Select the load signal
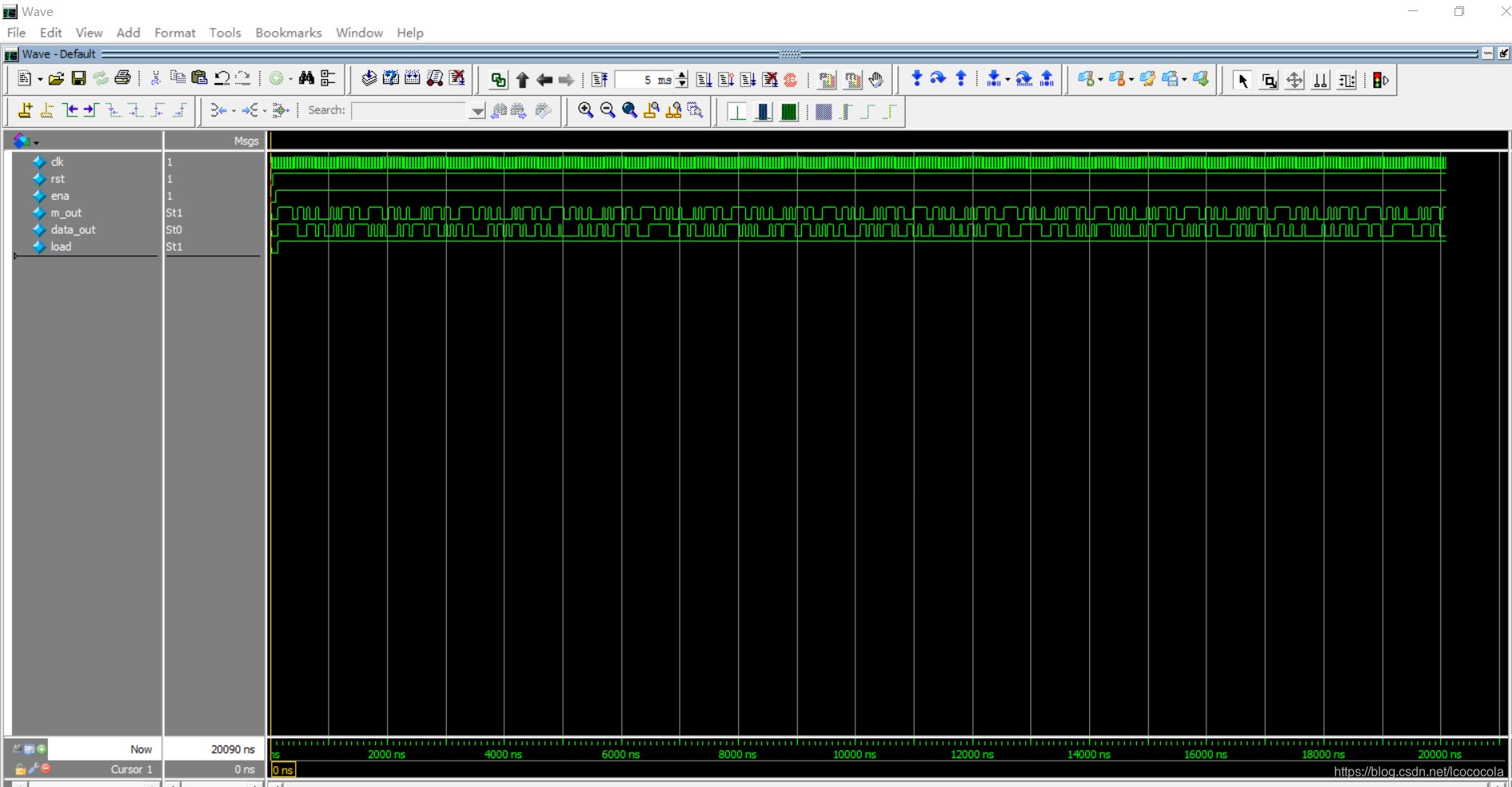This screenshot has height=787, width=1512. (61, 247)
